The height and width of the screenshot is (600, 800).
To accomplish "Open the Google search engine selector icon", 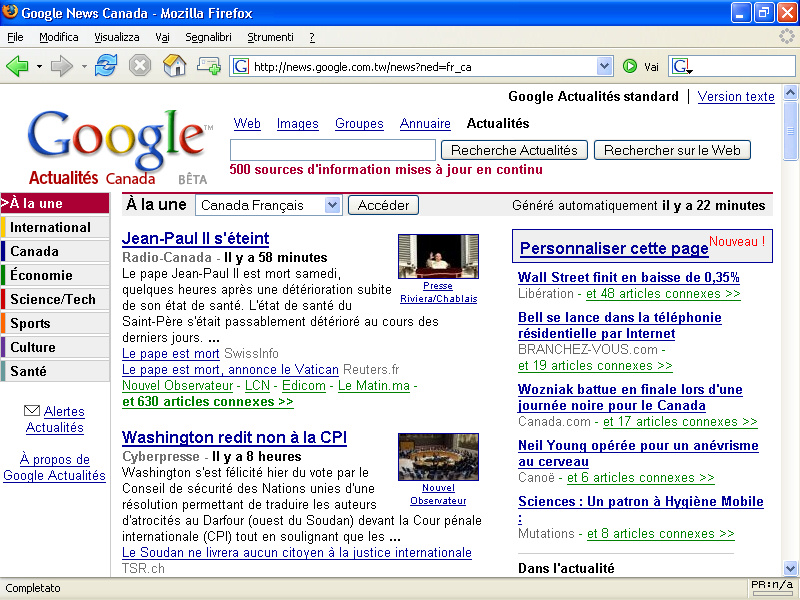I will tap(682, 66).
